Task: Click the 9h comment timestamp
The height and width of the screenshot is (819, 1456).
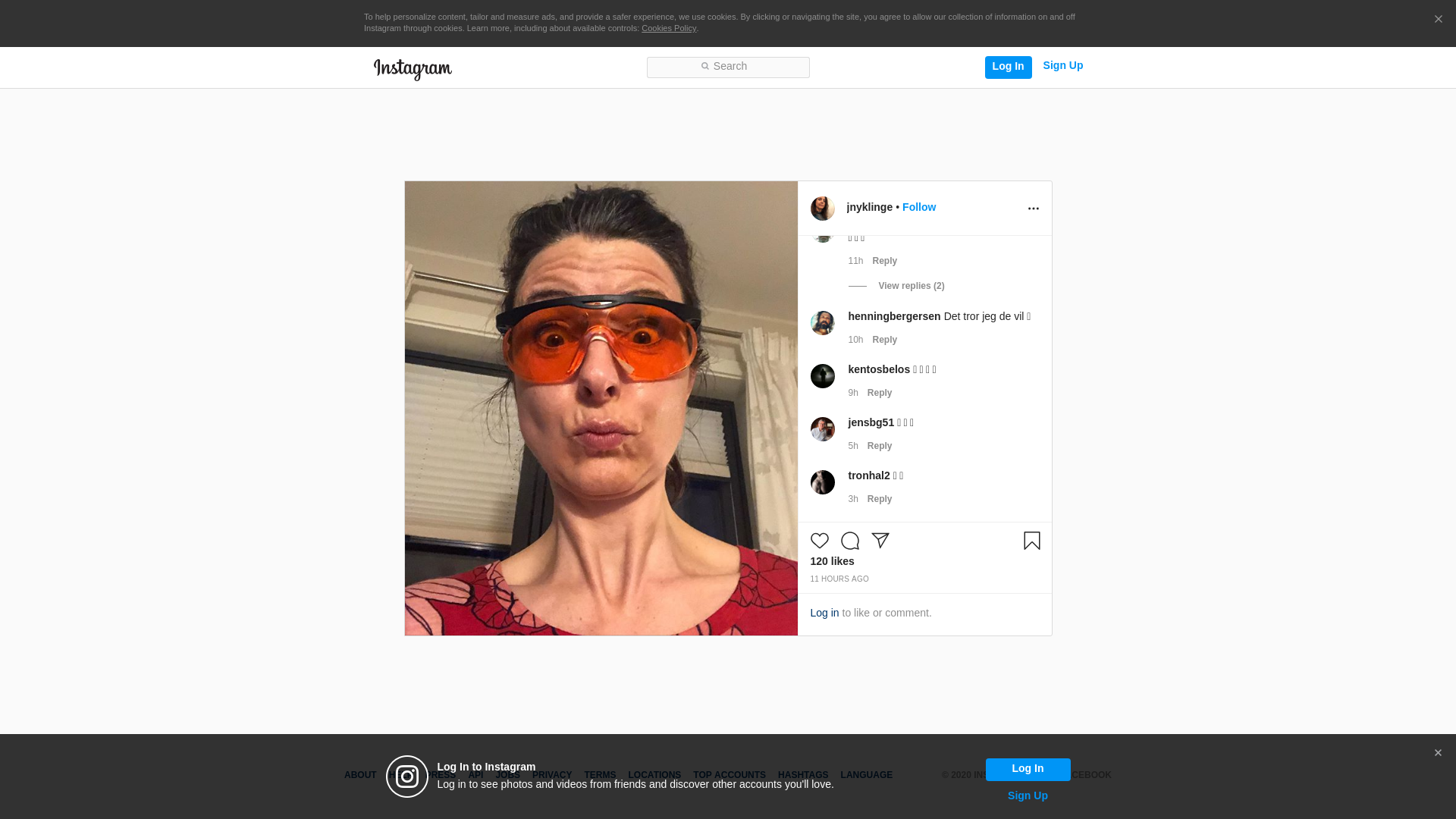Action: [x=853, y=393]
